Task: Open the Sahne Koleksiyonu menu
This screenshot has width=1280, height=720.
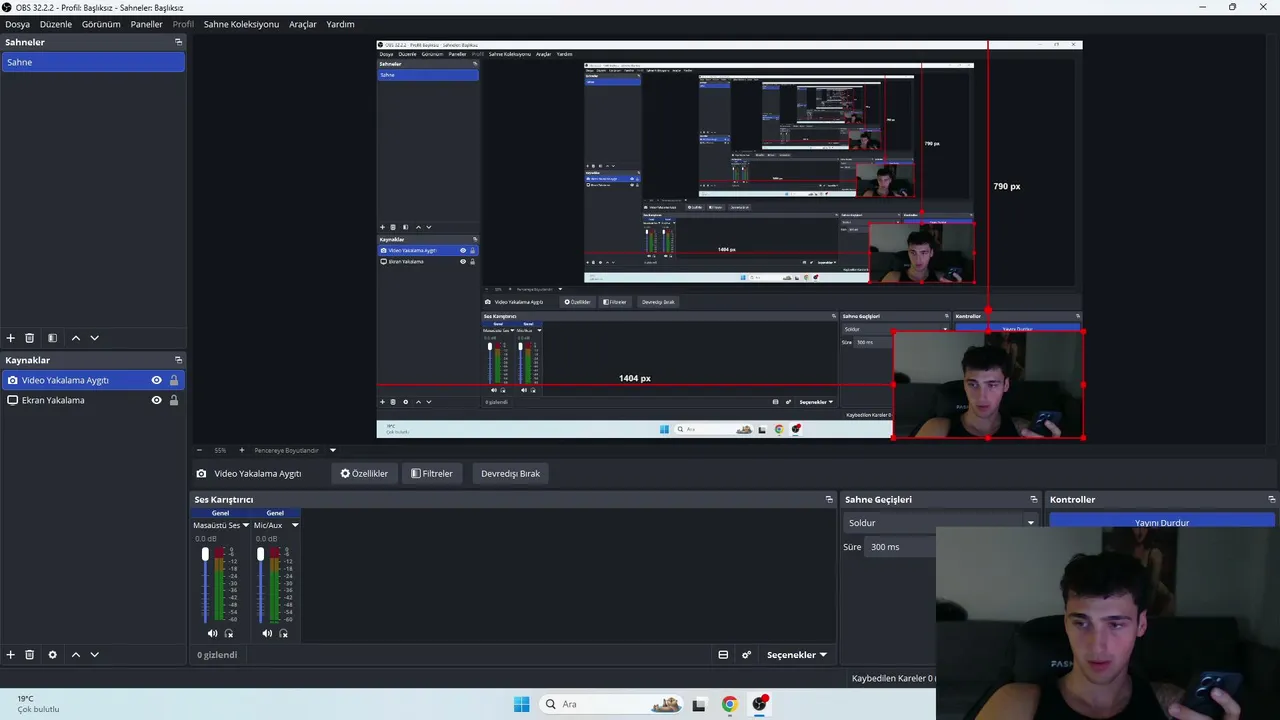Action: pyautogui.click(x=241, y=24)
